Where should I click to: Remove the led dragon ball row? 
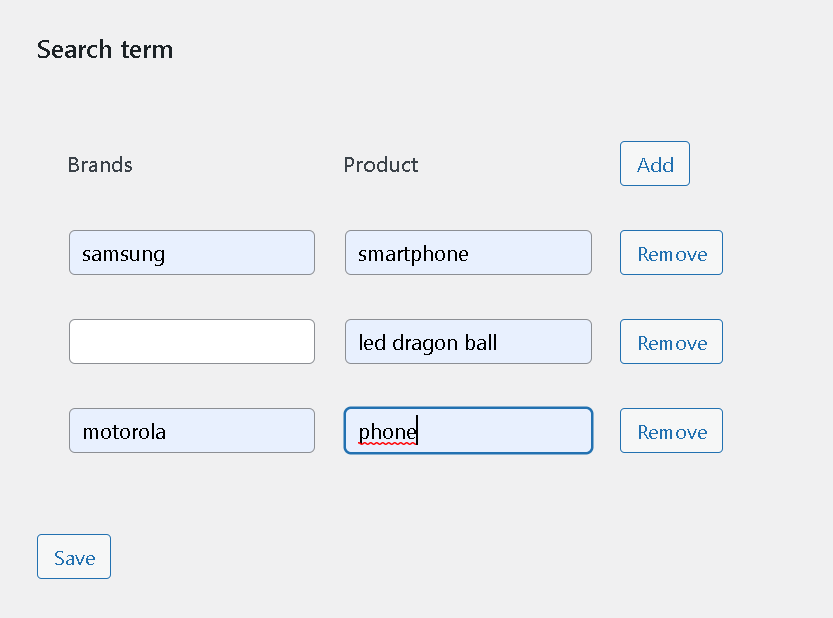coord(671,342)
